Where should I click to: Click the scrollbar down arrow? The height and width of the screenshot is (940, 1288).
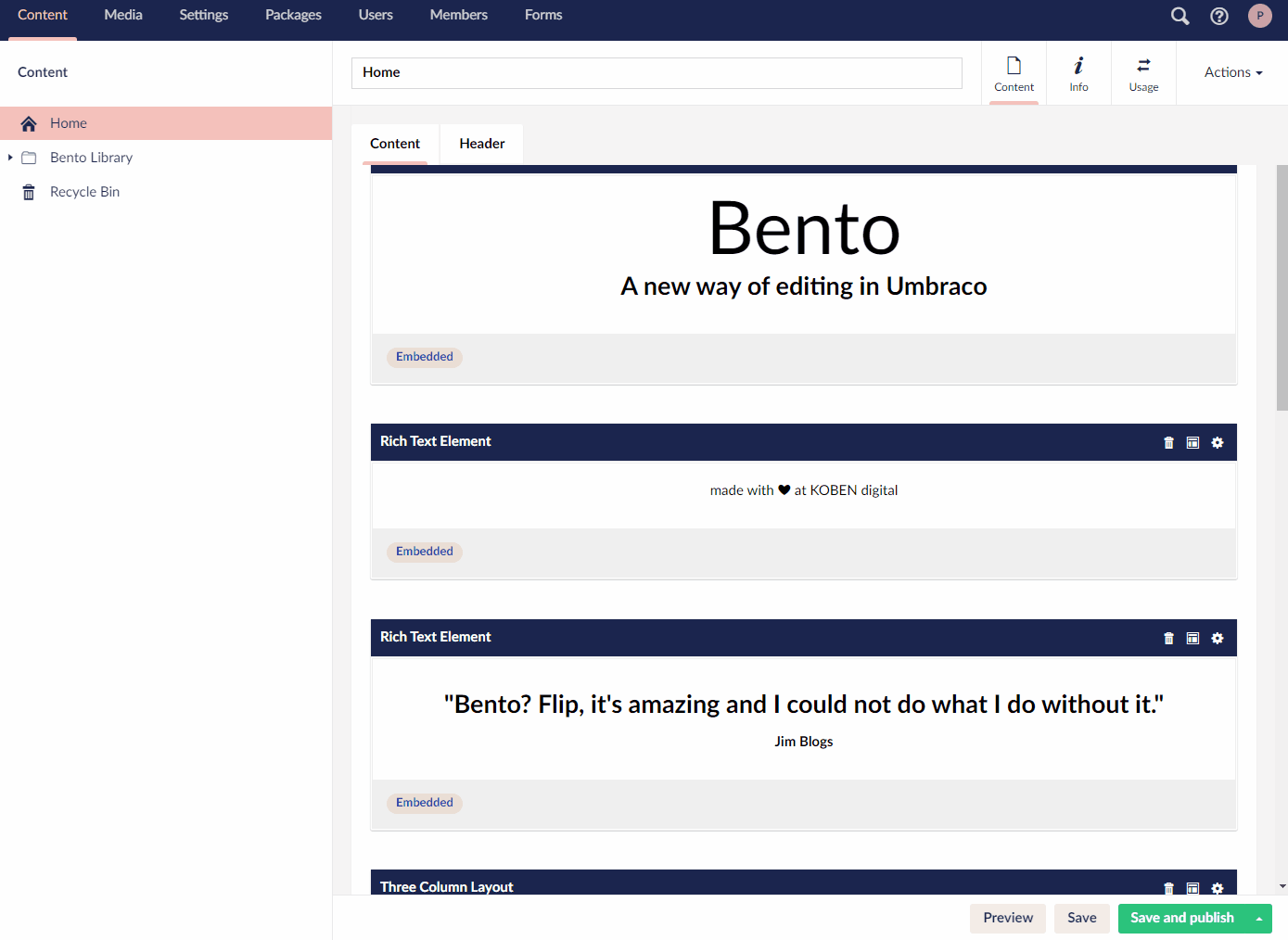point(1282,887)
